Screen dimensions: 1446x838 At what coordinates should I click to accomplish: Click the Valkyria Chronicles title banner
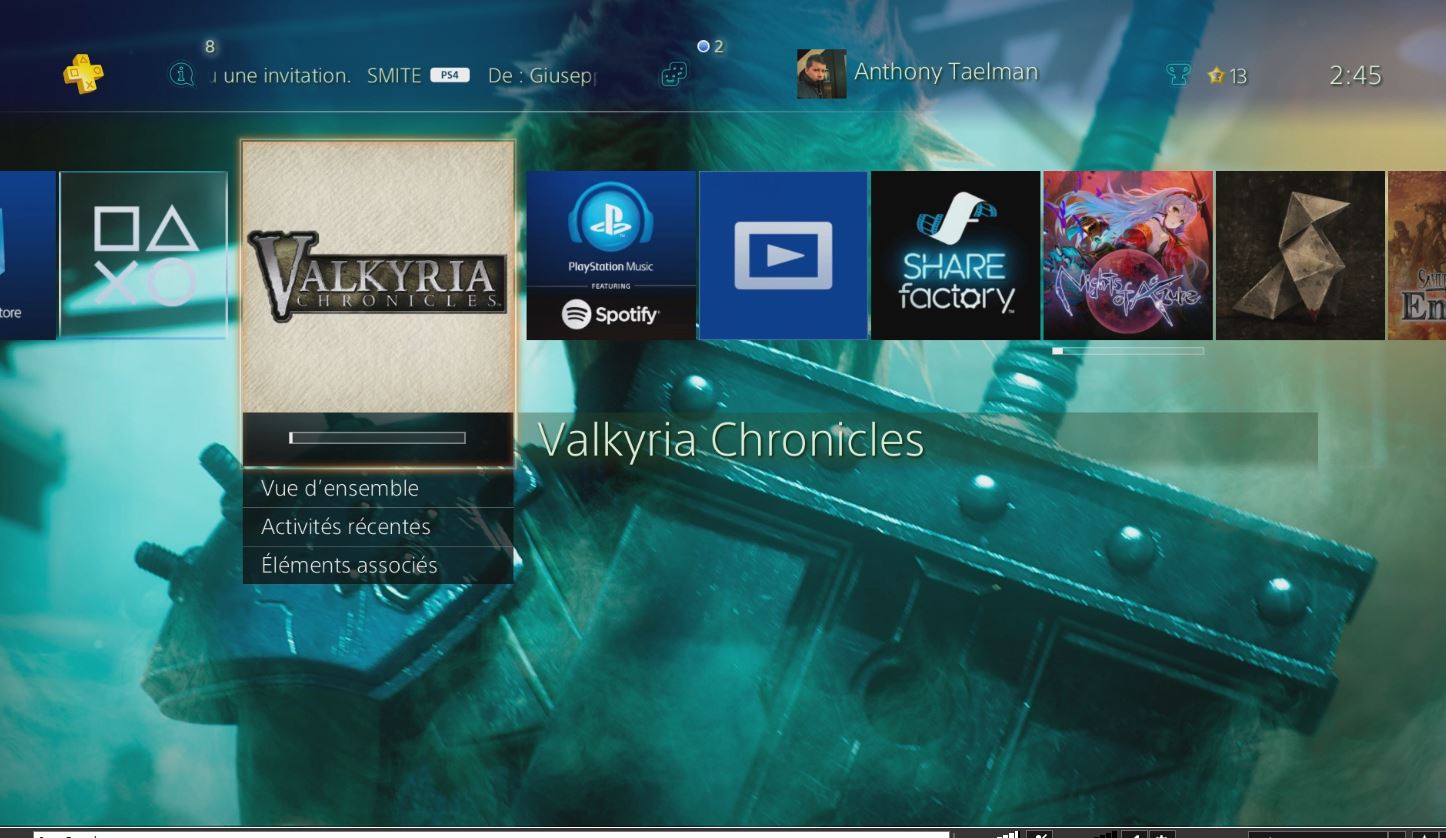coord(917,440)
